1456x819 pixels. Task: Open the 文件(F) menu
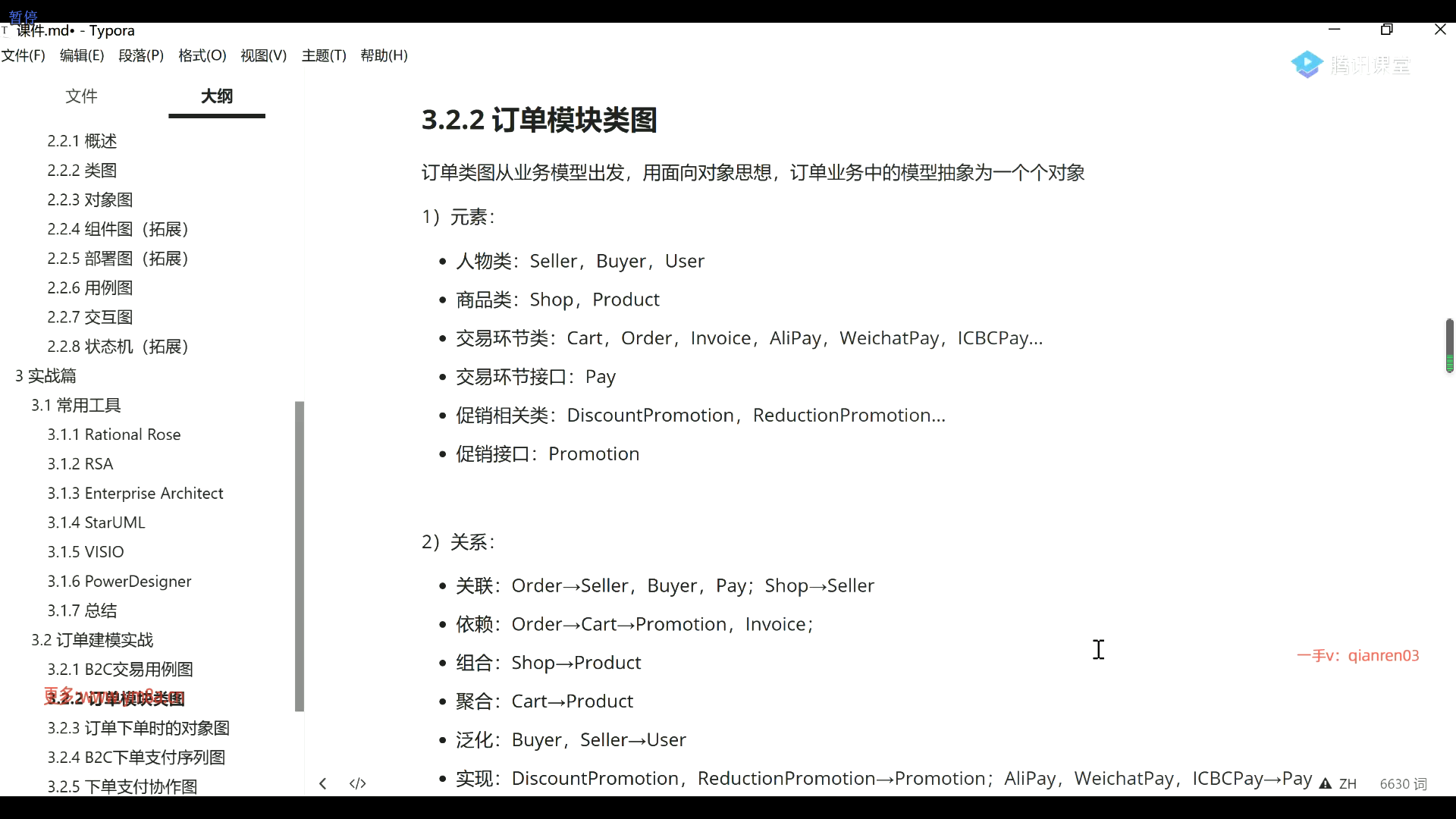click(x=23, y=55)
